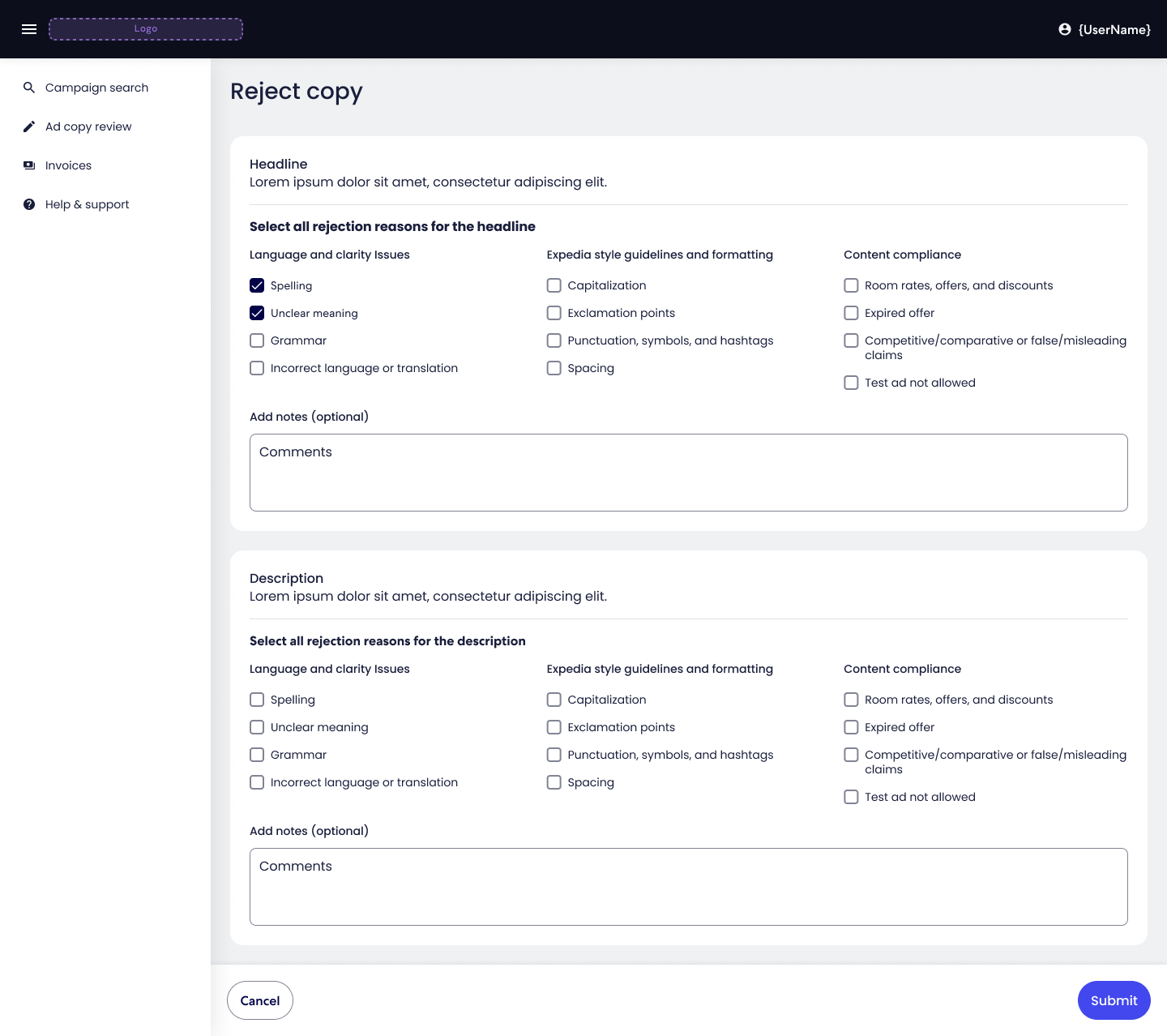Check Grammar under headline rejection reasons
Image resolution: width=1167 pixels, height=1036 pixels.
click(x=257, y=340)
